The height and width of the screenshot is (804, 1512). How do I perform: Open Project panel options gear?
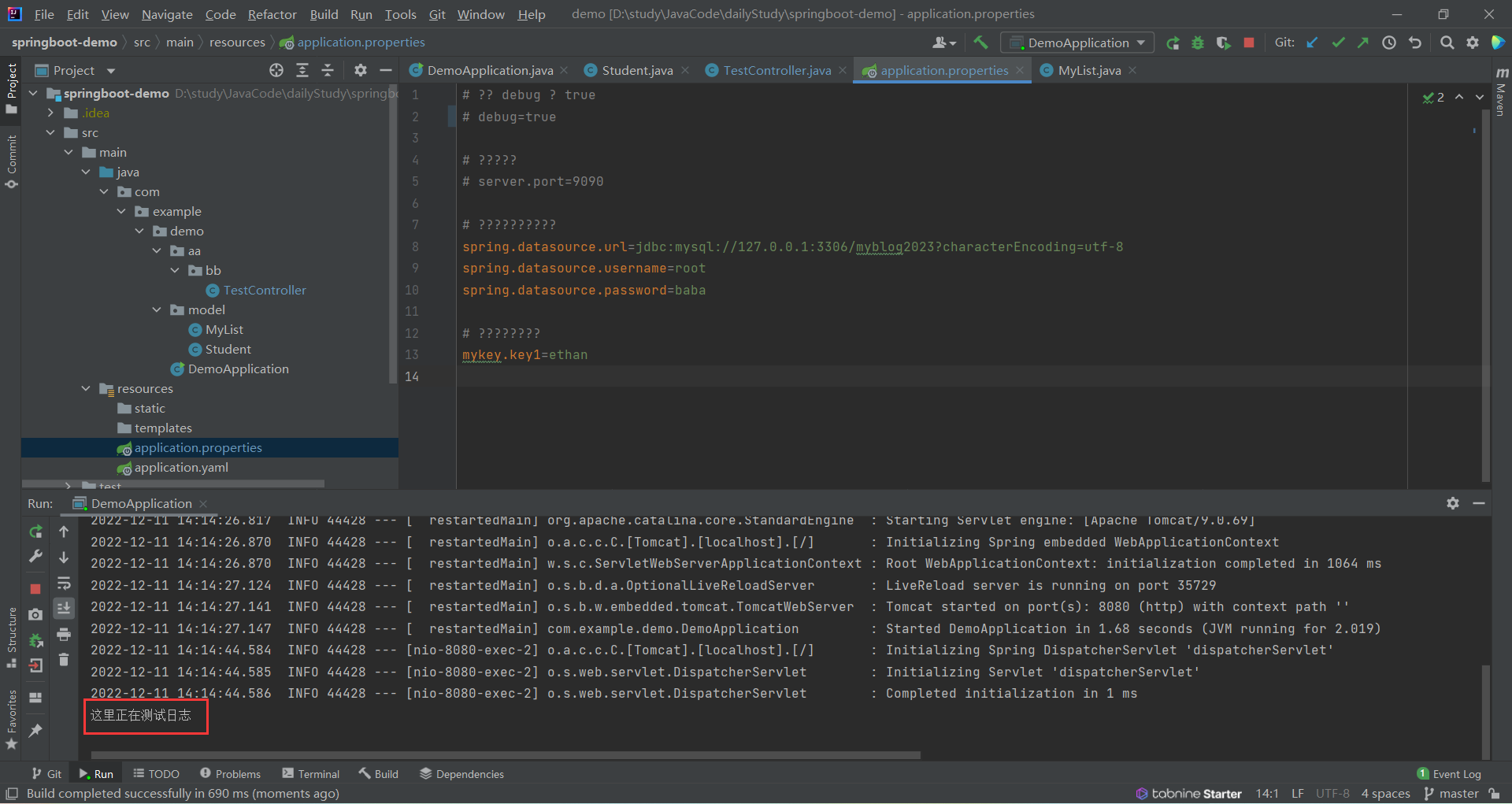(361, 70)
